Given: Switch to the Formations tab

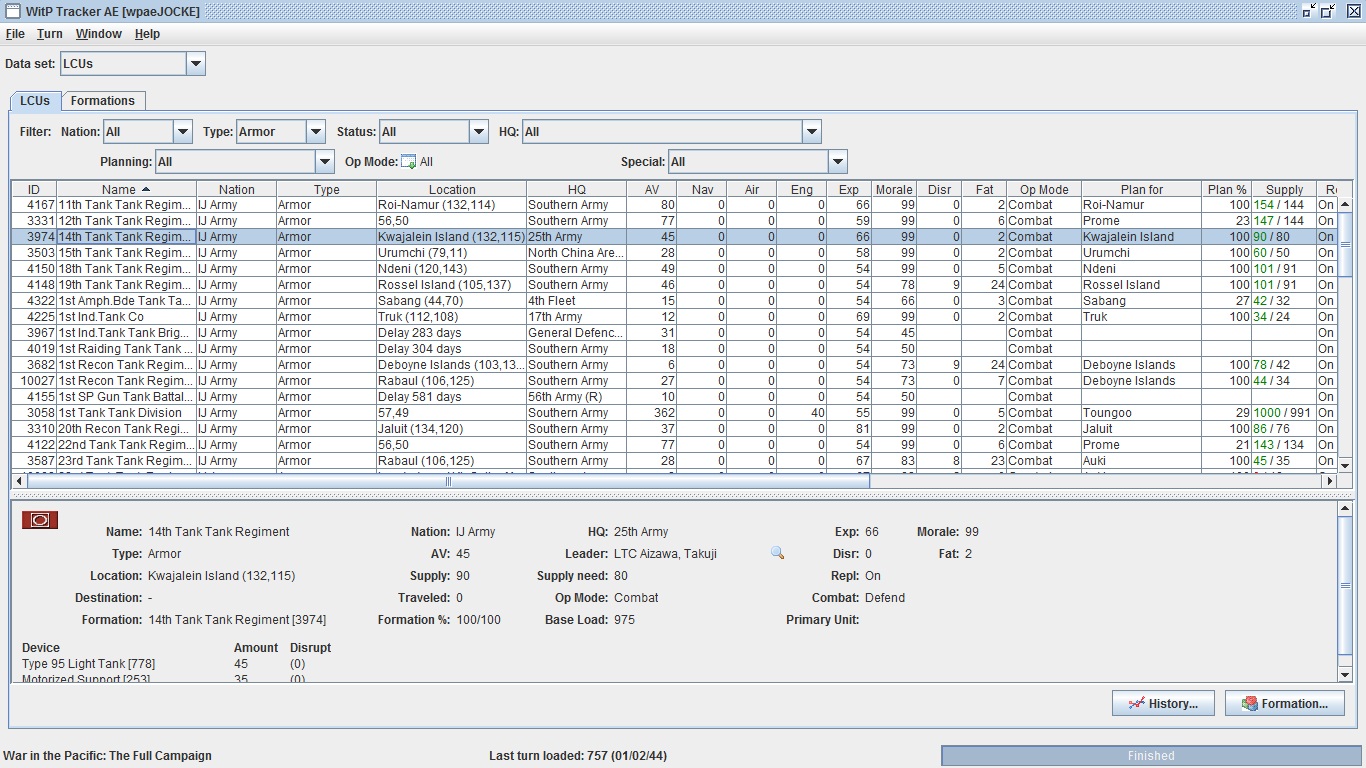Looking at the screenshot, I should click(103, 101).
